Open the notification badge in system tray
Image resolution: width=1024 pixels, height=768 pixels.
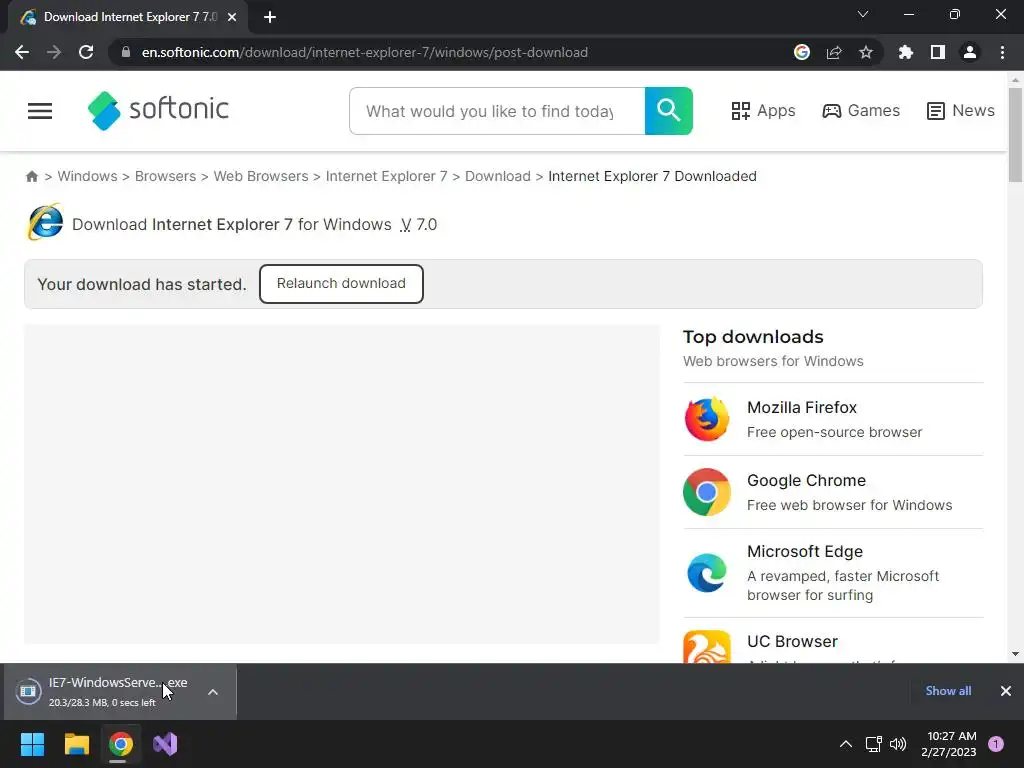point(996,744)
